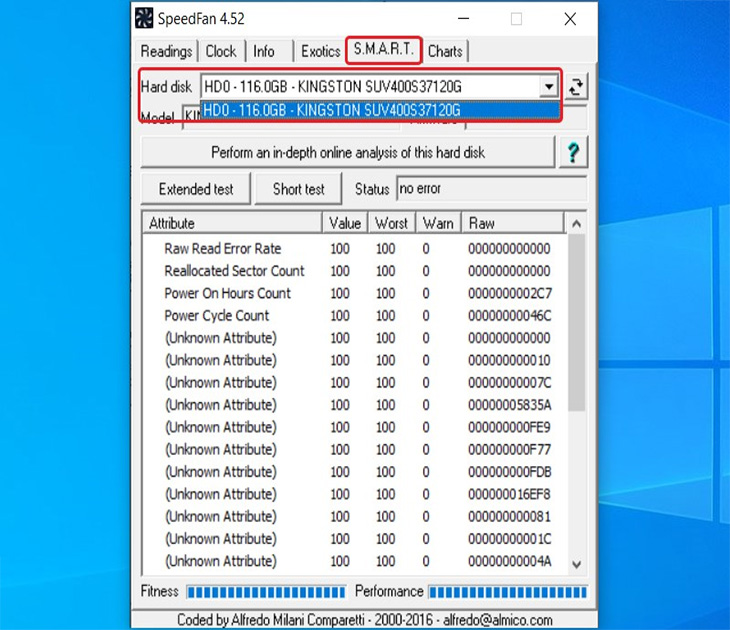This screenshot has height=630, width=730.
Task: Minimize the SpeedFan window
Action: pos(463,19)
